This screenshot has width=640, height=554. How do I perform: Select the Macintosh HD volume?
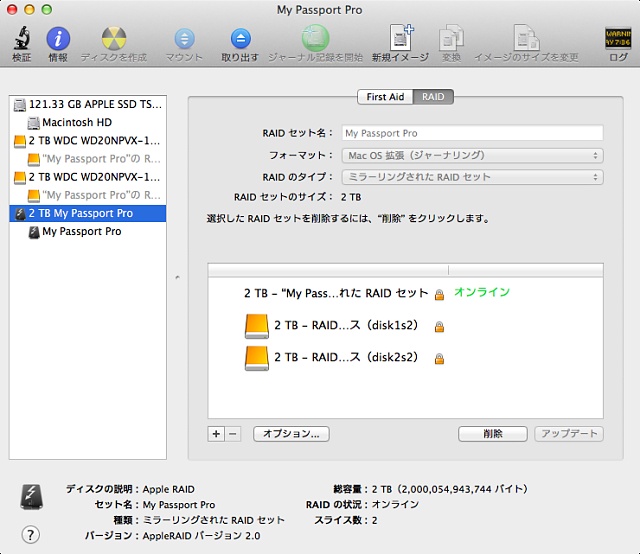pos(88,122)
